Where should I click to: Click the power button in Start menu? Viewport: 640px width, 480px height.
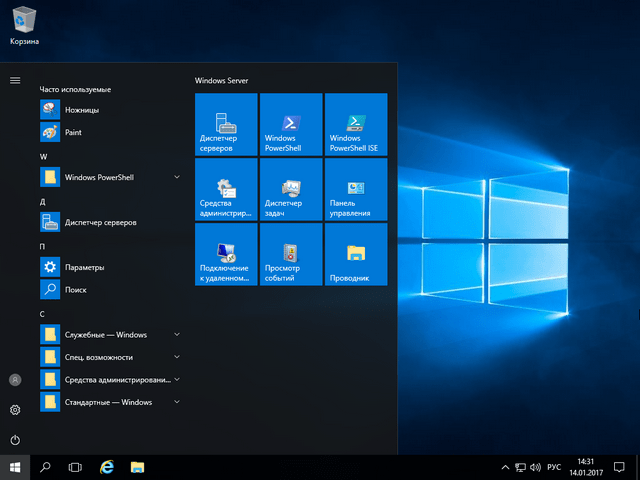[15, 440]
